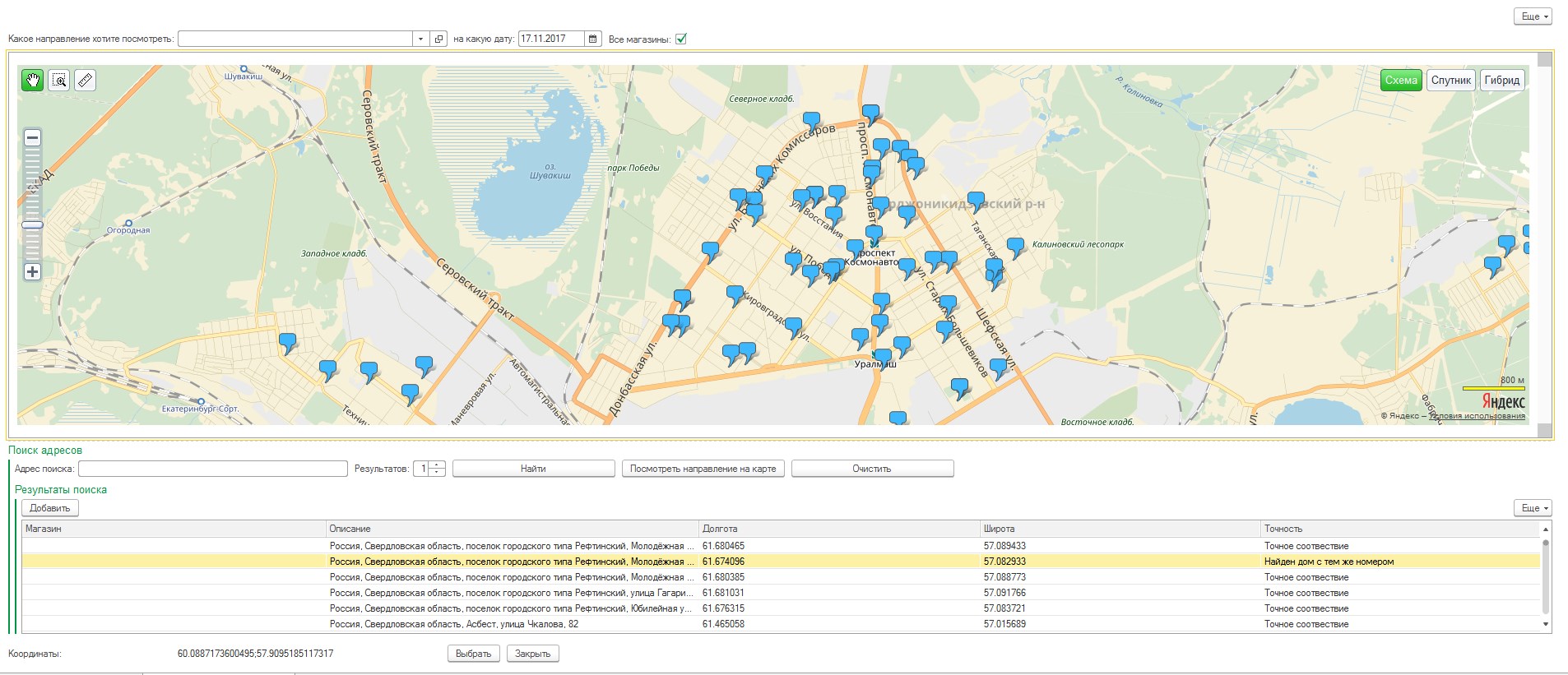
Task: Select the ruler distance measurement tool
Action: tap(85, 80)
